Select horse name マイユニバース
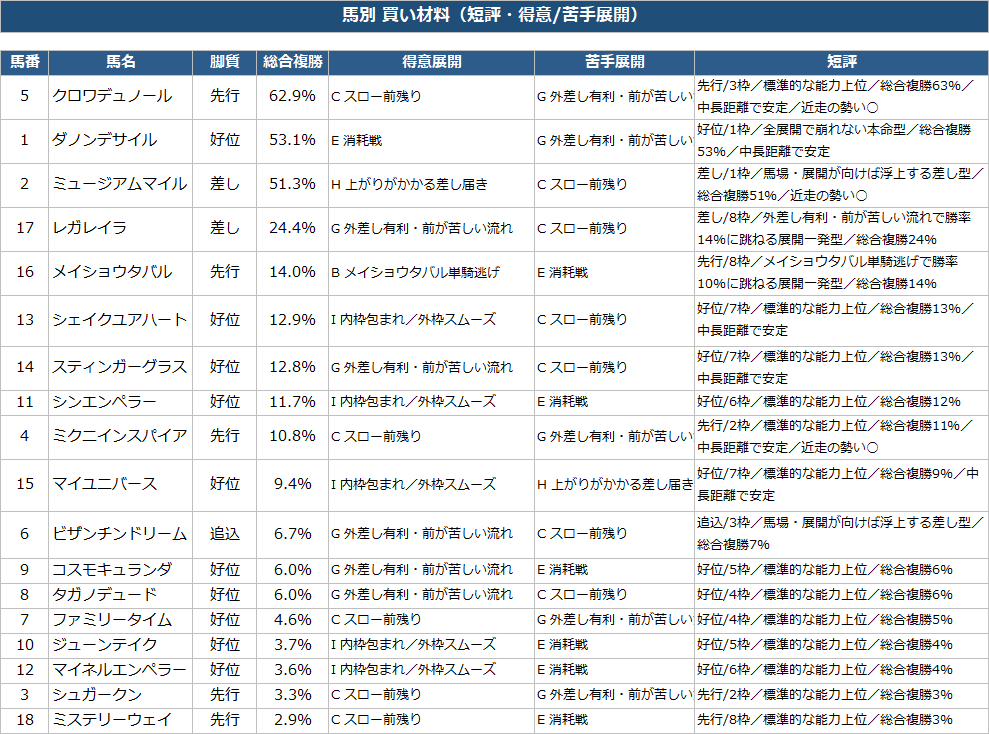Image resolution: width=989 pixels, height=734 pixels. [104, 484]
